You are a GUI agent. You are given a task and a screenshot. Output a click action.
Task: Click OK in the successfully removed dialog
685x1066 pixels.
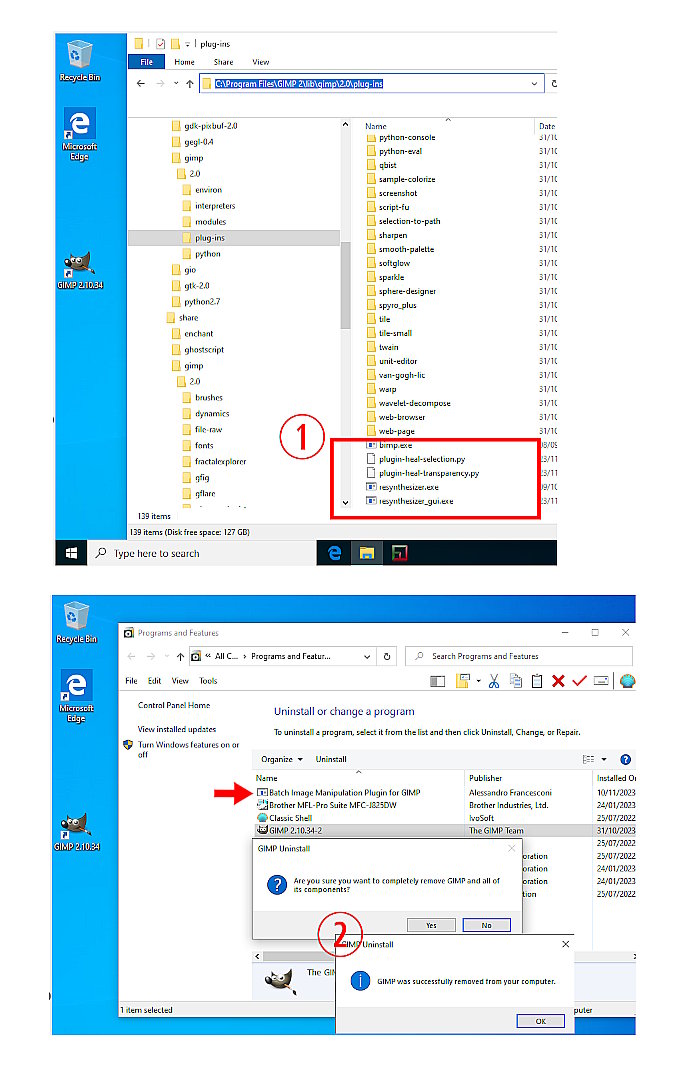540,1021
